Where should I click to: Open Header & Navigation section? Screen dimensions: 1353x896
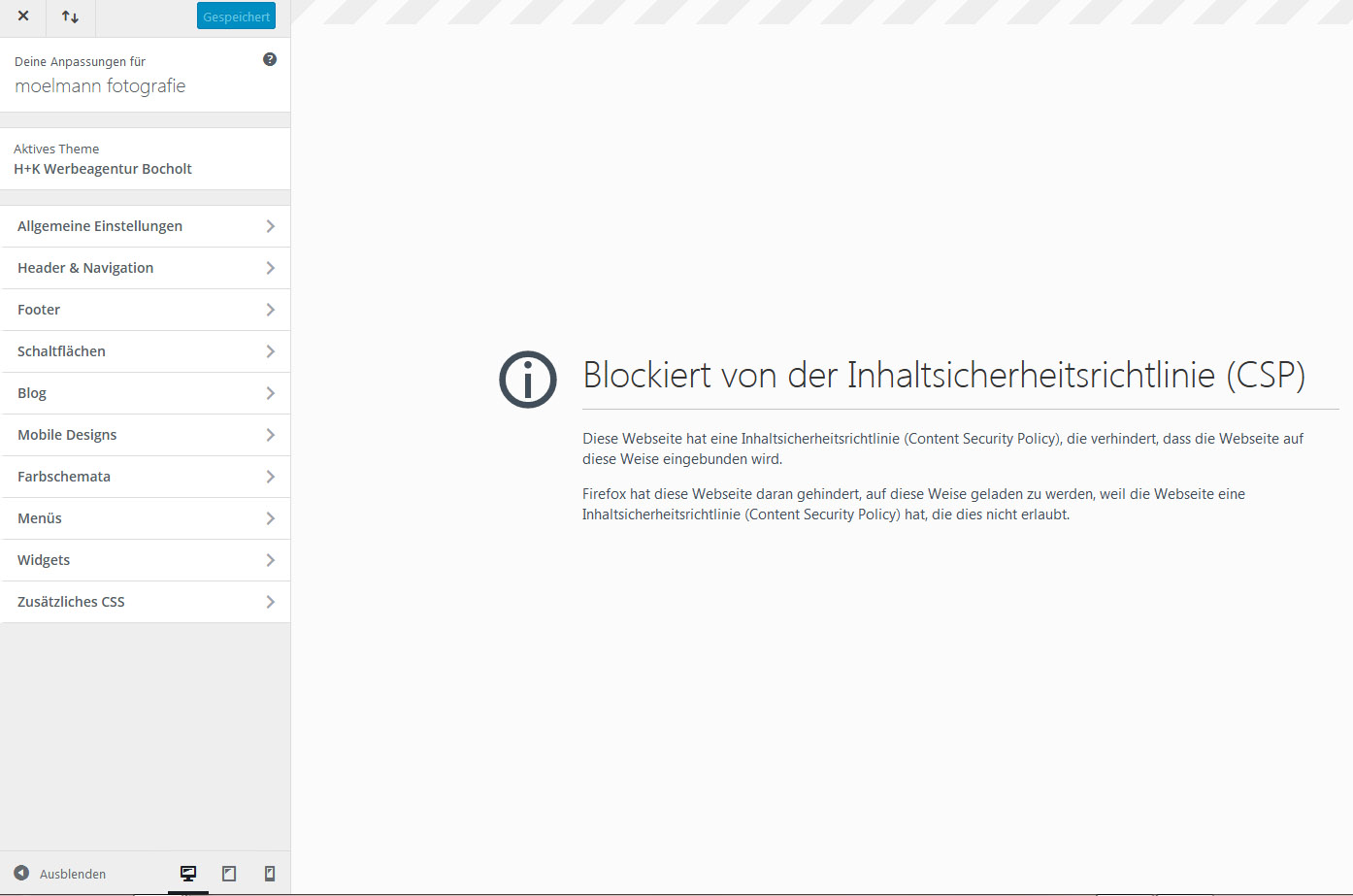(85, 268)
